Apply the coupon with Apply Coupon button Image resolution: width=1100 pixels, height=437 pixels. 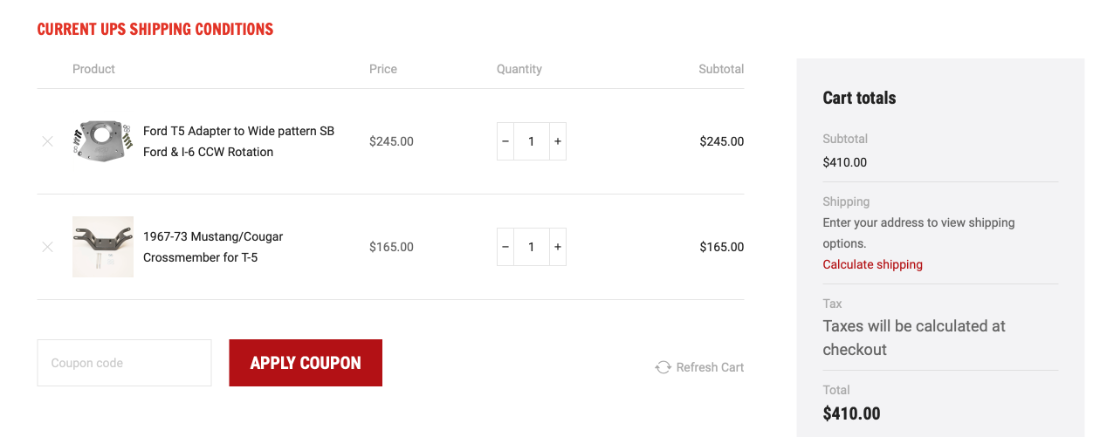click(x=306, y=363)
